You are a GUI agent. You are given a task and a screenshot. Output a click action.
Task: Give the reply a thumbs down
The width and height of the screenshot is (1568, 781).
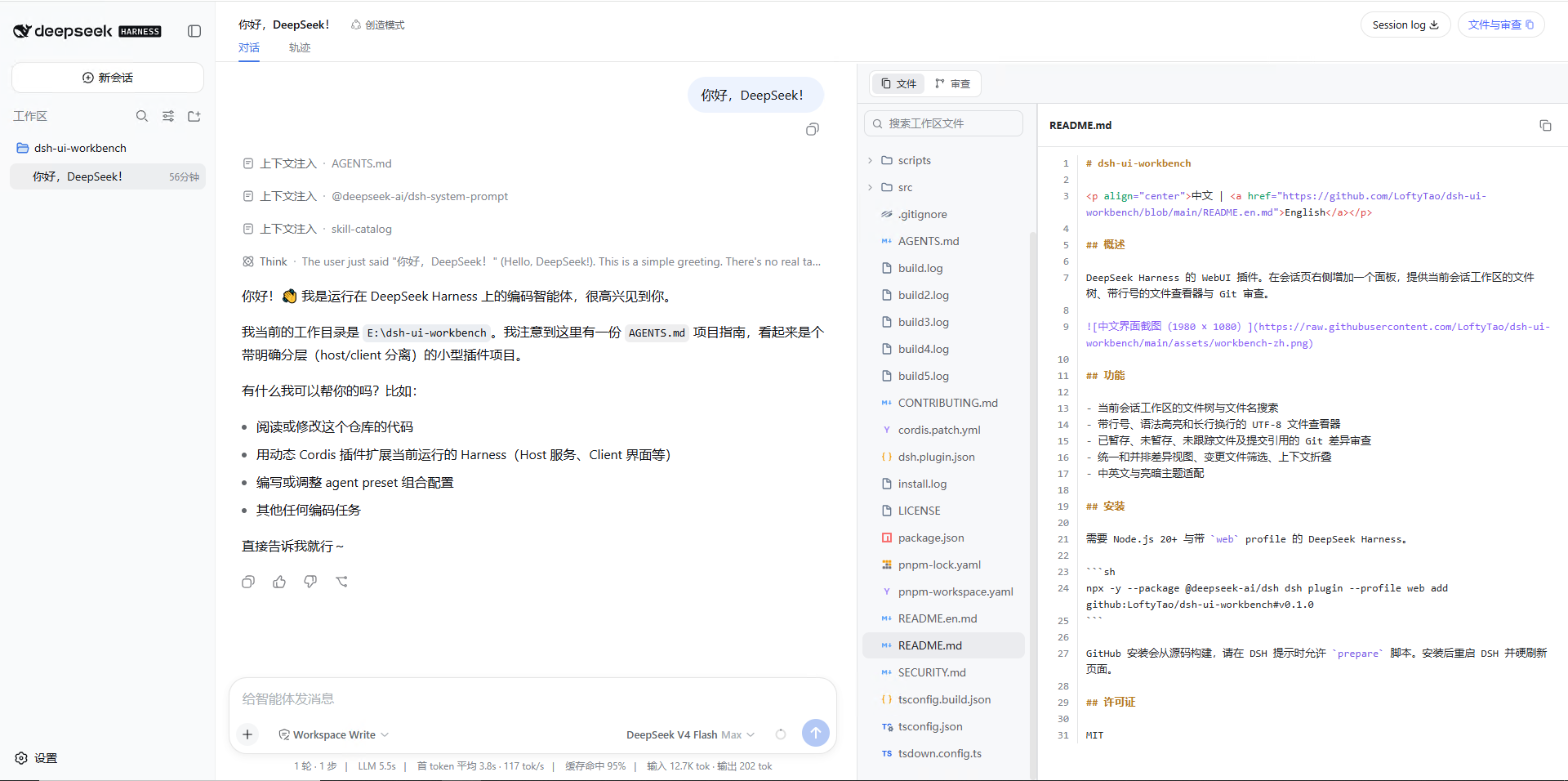point(310,582)
